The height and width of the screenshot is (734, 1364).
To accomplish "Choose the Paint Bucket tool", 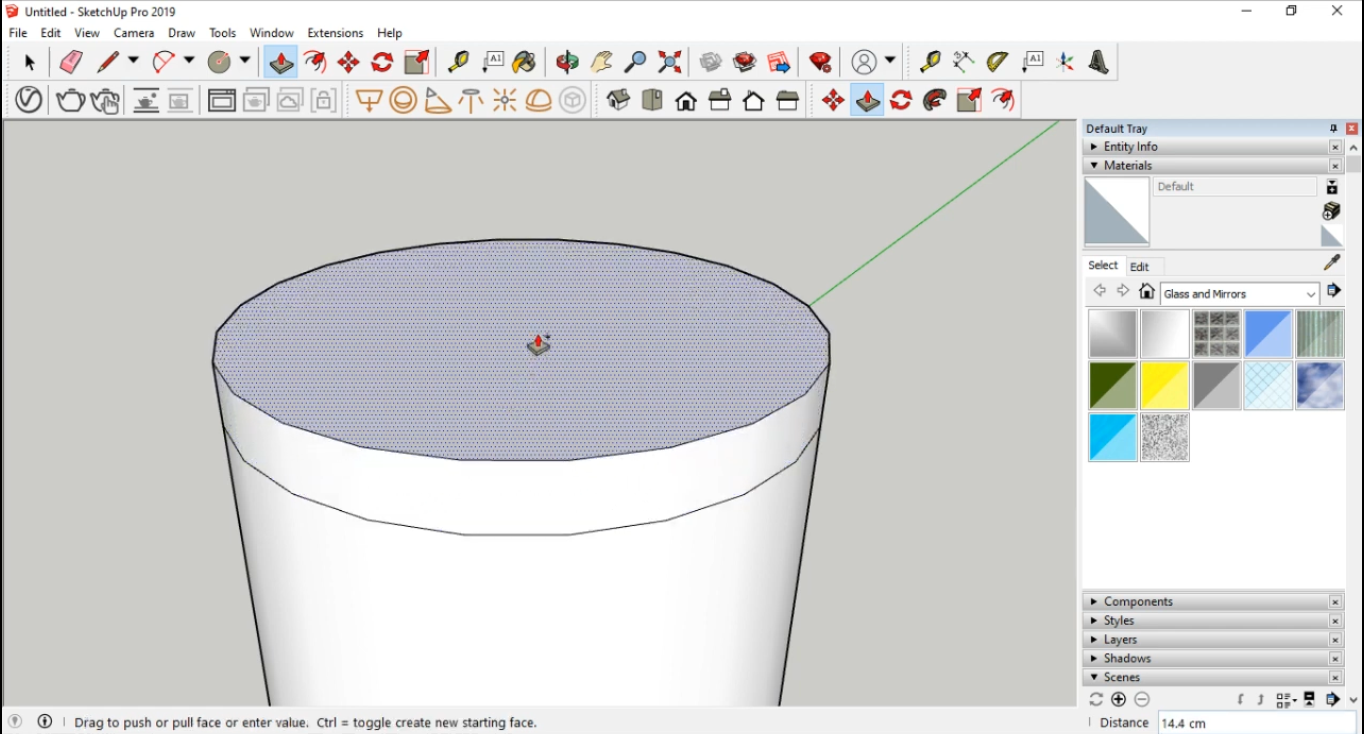I will (x=524, y=63).
